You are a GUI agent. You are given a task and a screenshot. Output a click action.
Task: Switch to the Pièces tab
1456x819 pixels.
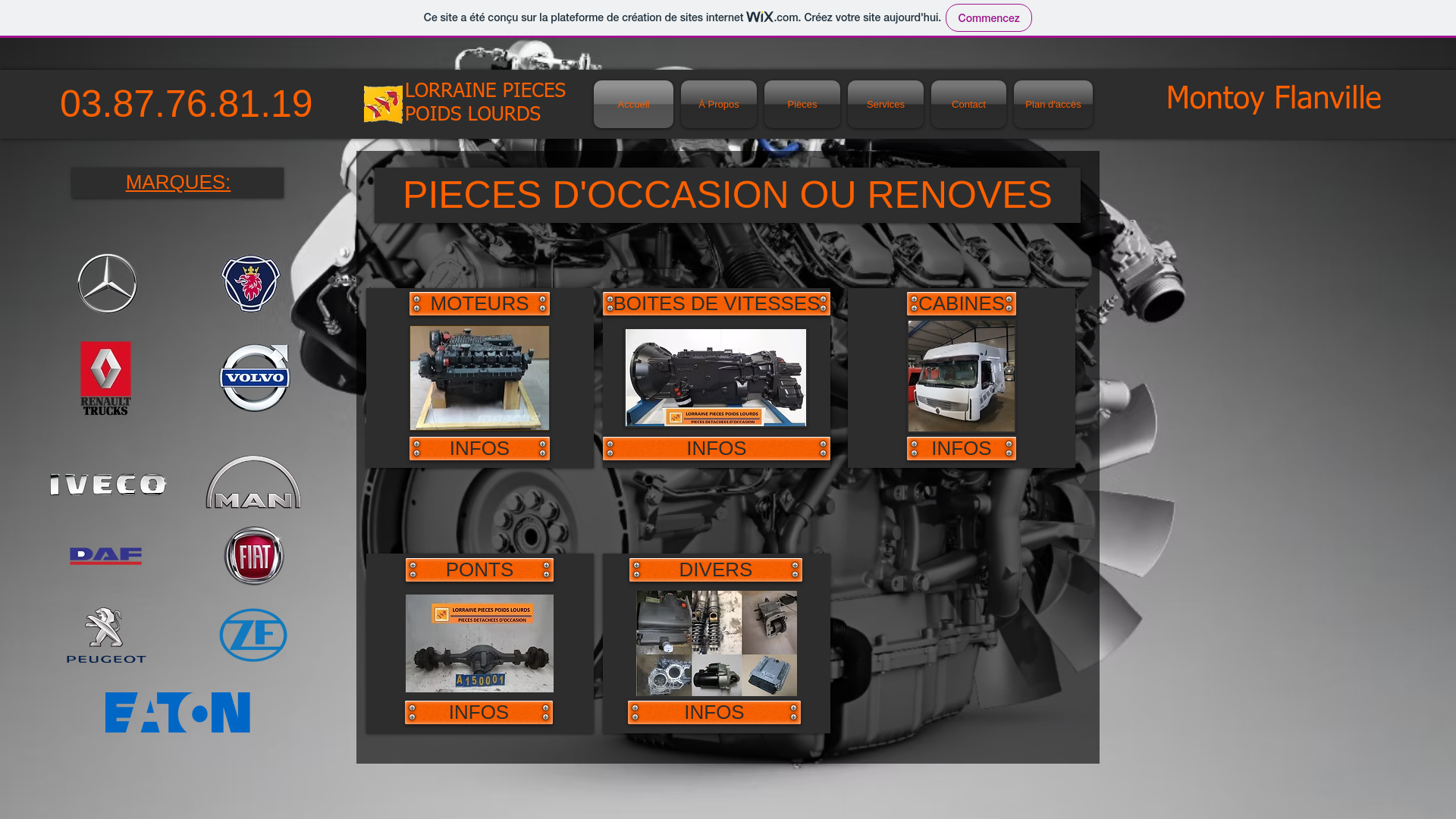point(802,104)
